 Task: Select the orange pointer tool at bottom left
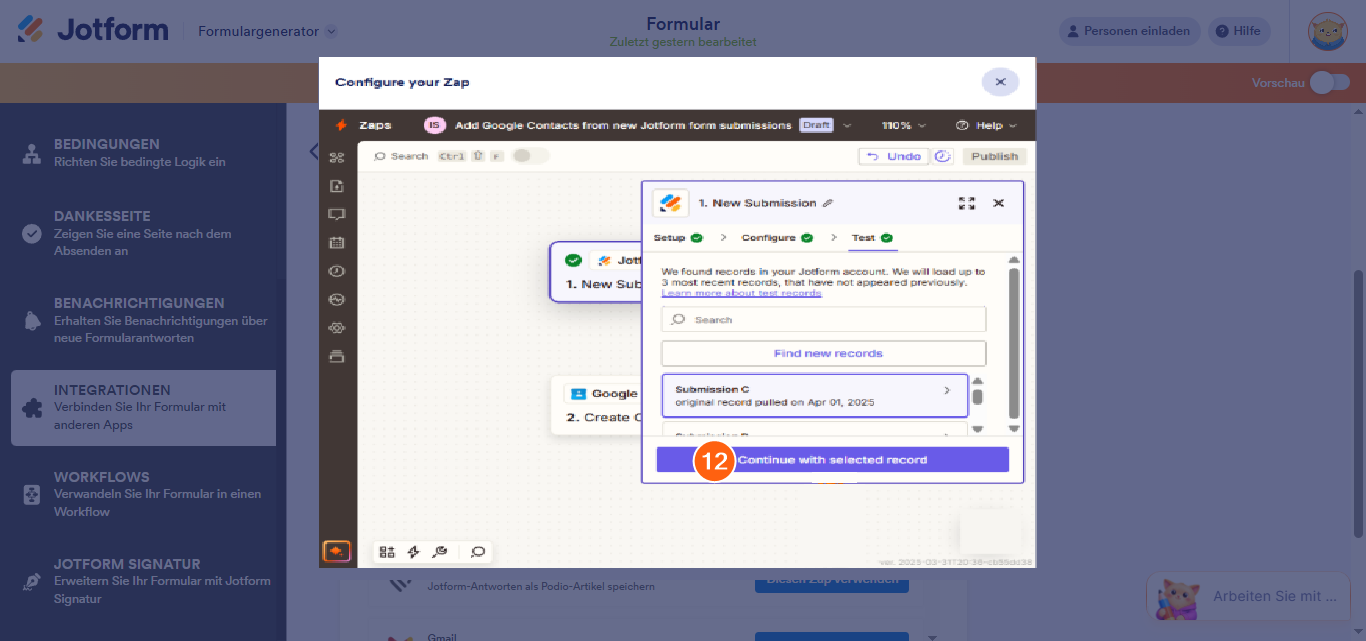pyautogui.click(x=337, y=551)
